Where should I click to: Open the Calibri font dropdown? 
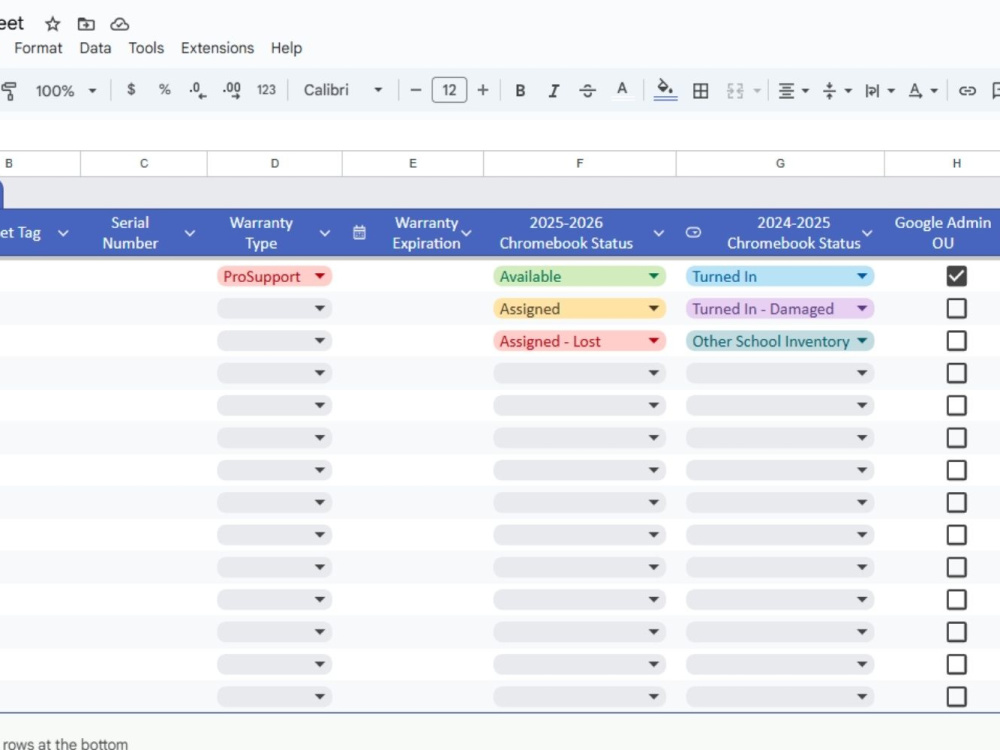343,90
